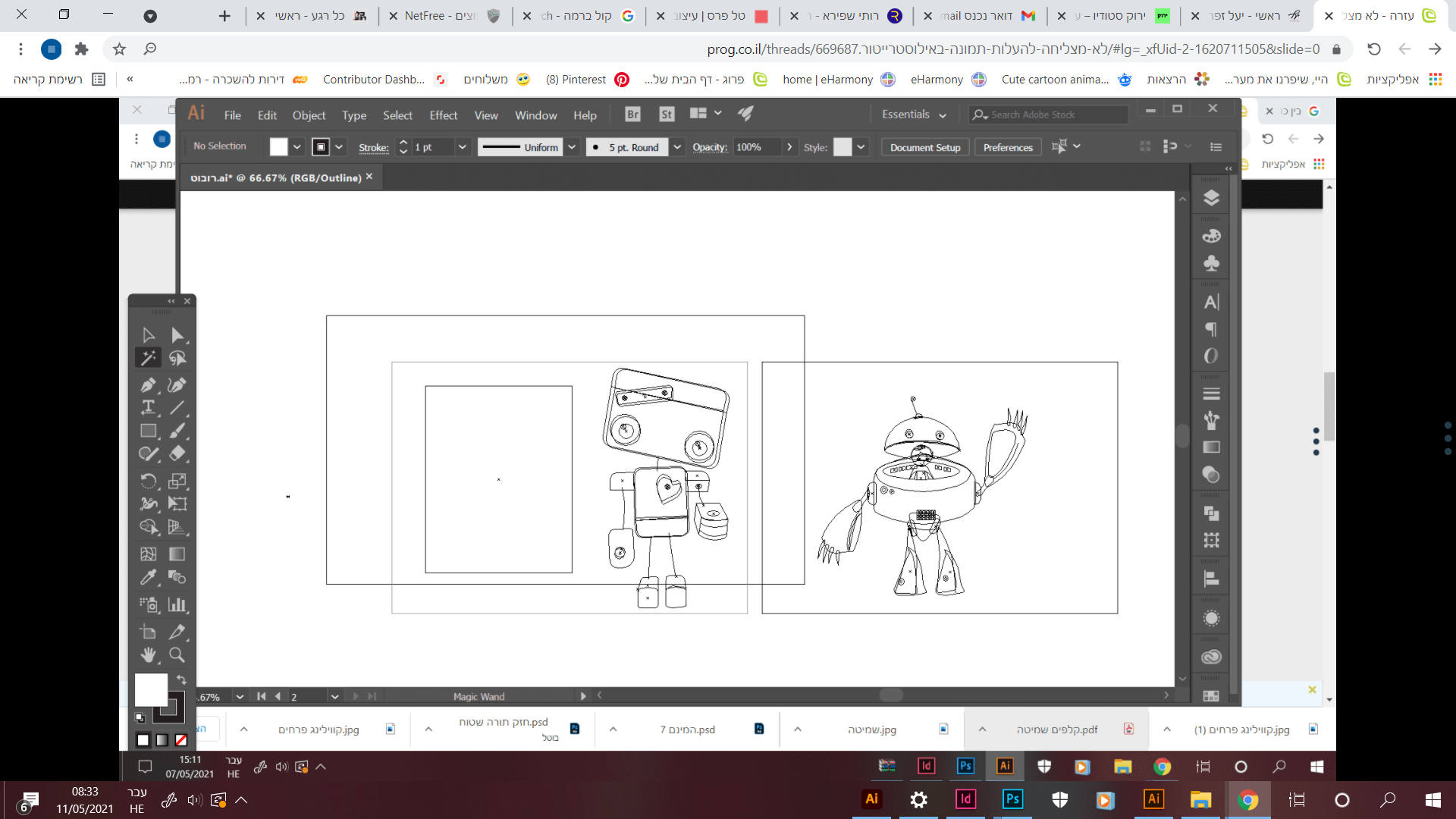1456x819 pixels.
Task: Open the Essentials workspace dropdown
Action: [914, 115]
